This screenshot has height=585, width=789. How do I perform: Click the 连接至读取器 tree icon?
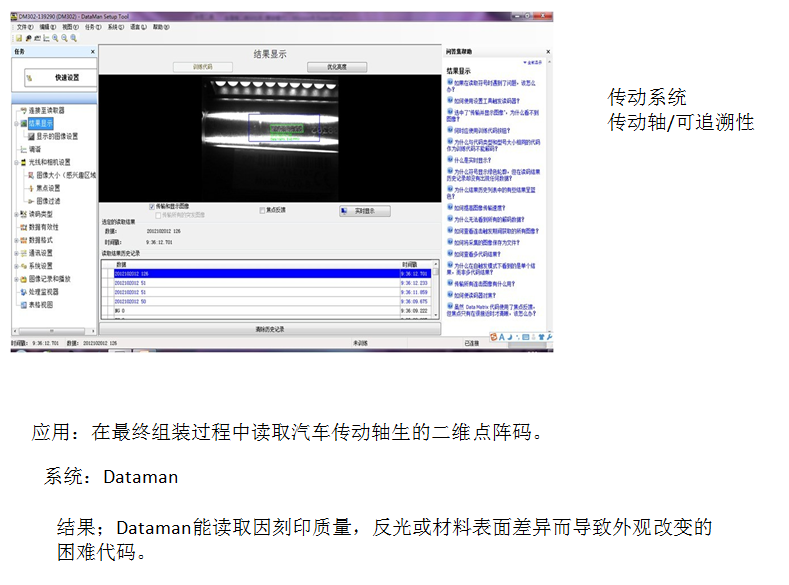click(23, 110)
